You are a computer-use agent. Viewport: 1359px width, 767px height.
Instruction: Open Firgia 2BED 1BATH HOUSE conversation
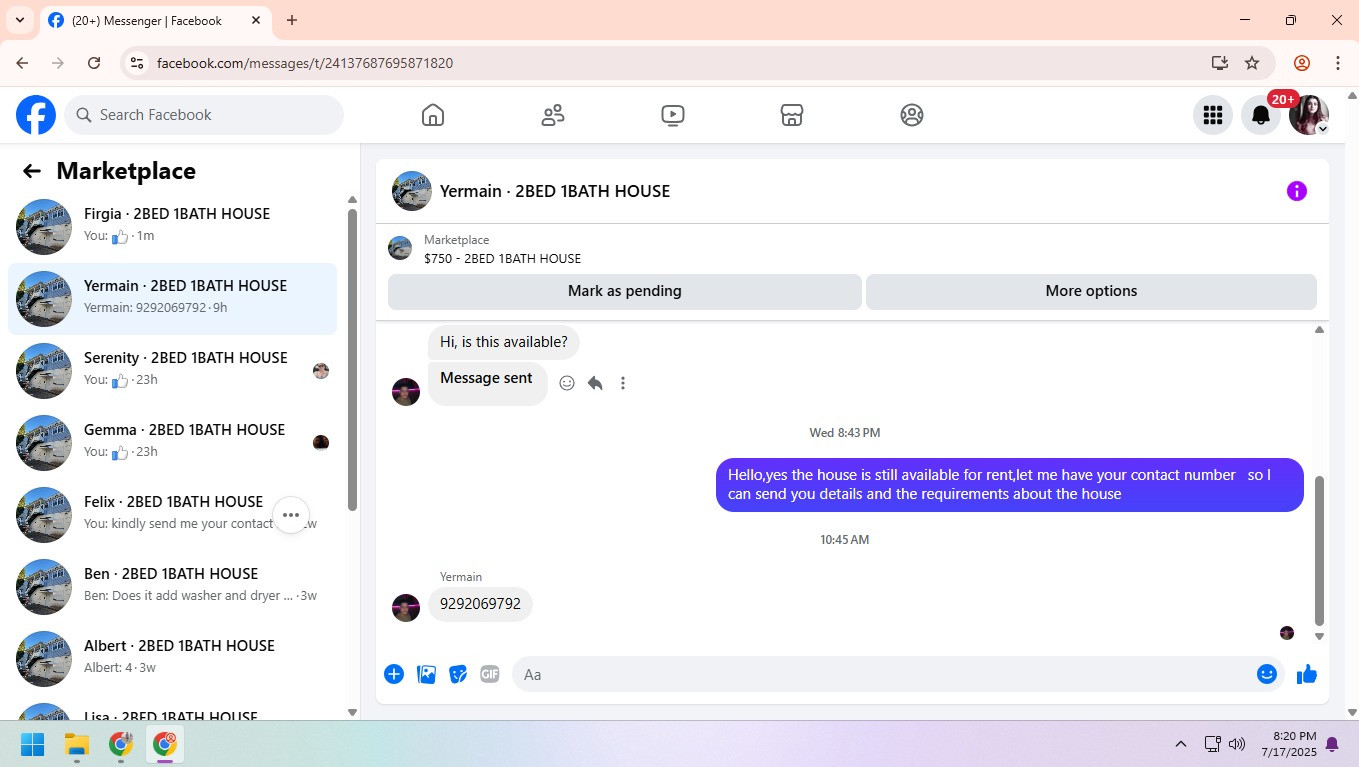pyautogui.click(x=172, y=227)
